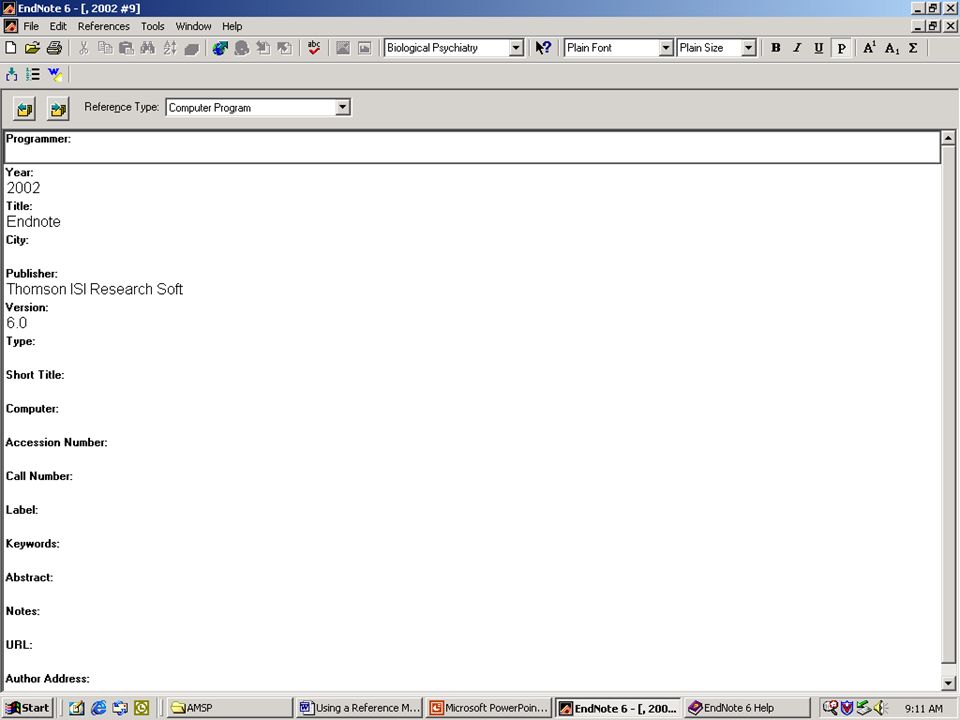Screen dimensions: 960x720
Task: Toggle Superscript formatting
Action: tap(869, 48)
